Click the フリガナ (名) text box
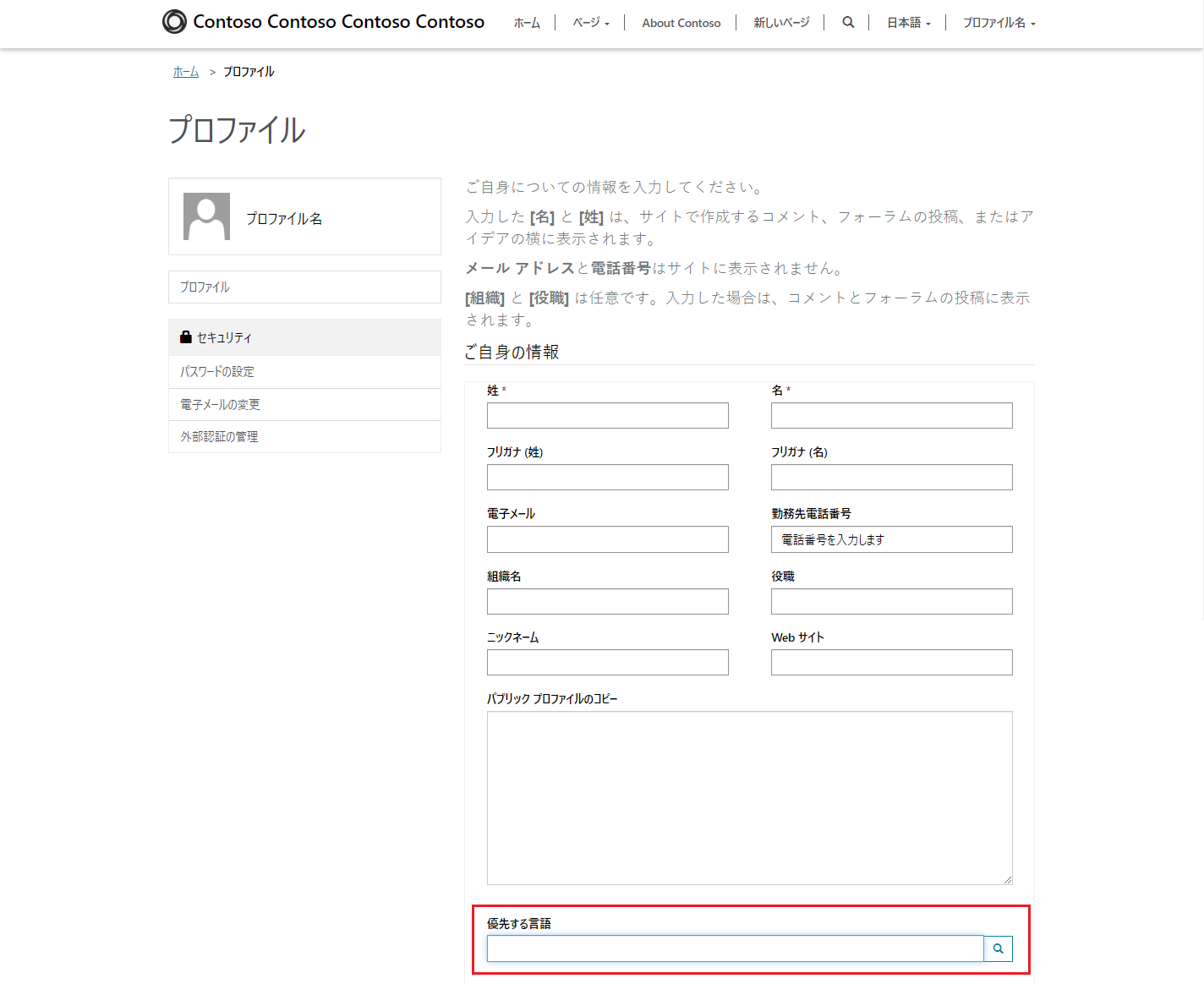This screenshot has height=984, width=1204. click(x=892, y=477)
